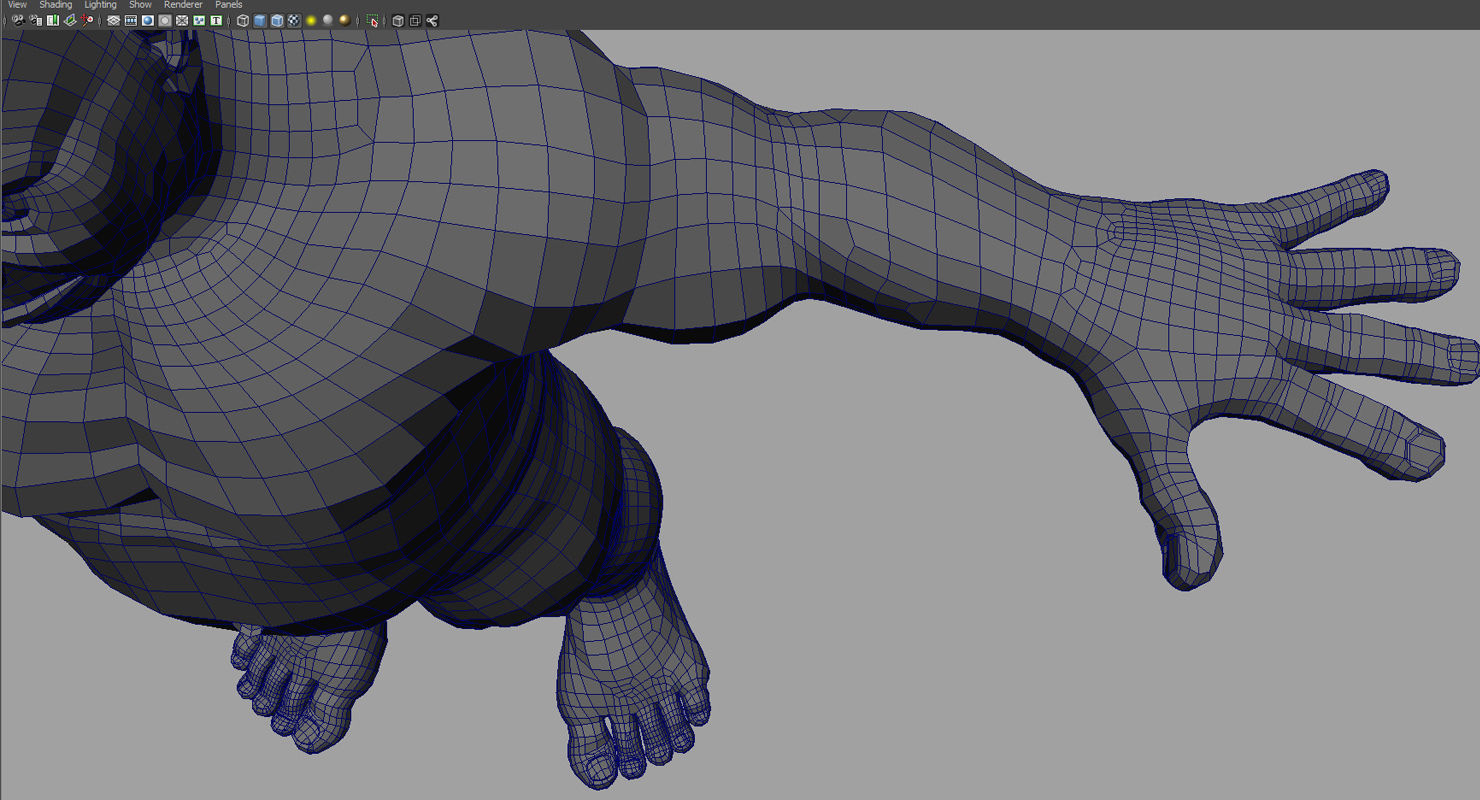Click the Isolate Select icon
Viewport: 1480px width, 800px height.
373,20
